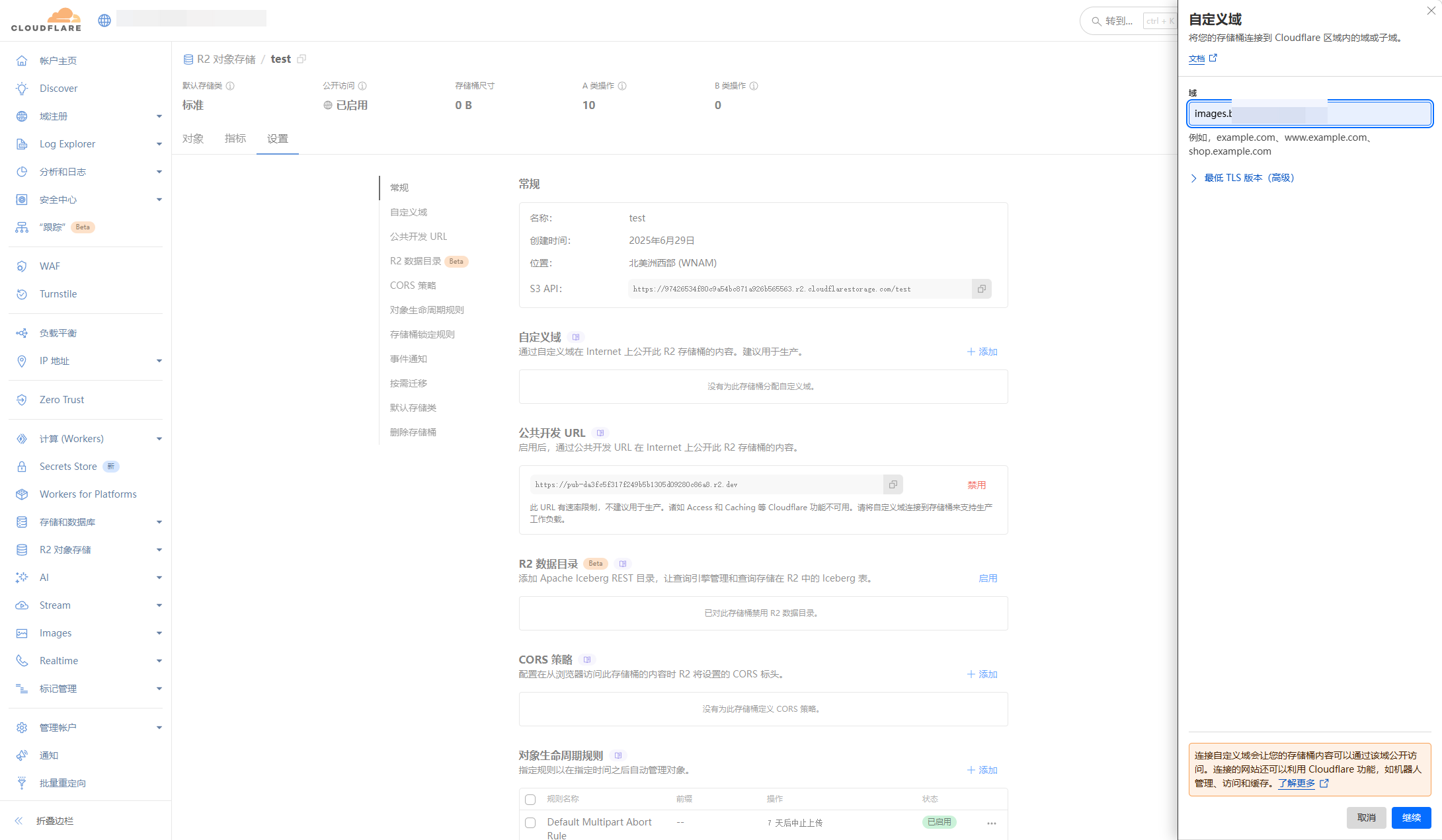Click the globe language icon in header
This screenshot has width=1442, height=840.
tap(104, 20)
